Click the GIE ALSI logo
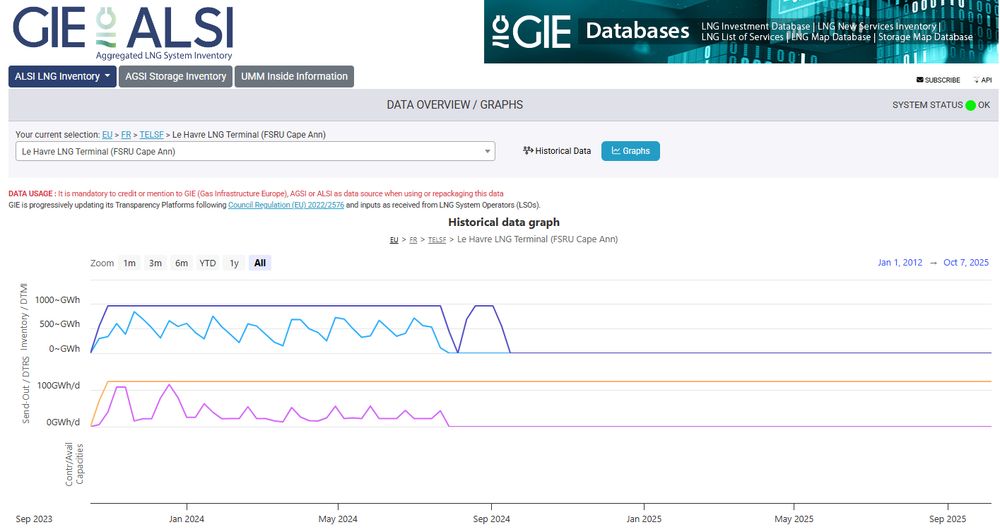1000x529 pixels. point(123,32)
